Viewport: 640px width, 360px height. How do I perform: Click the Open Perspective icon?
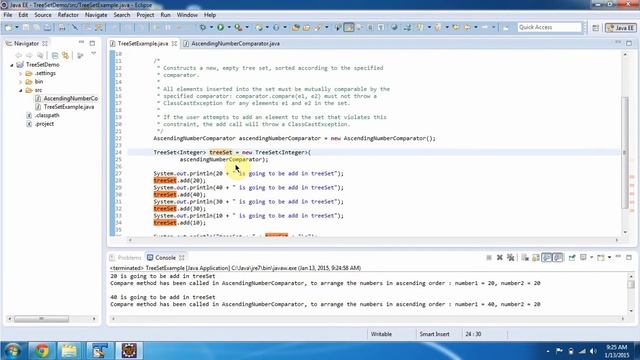coord(596,28)
